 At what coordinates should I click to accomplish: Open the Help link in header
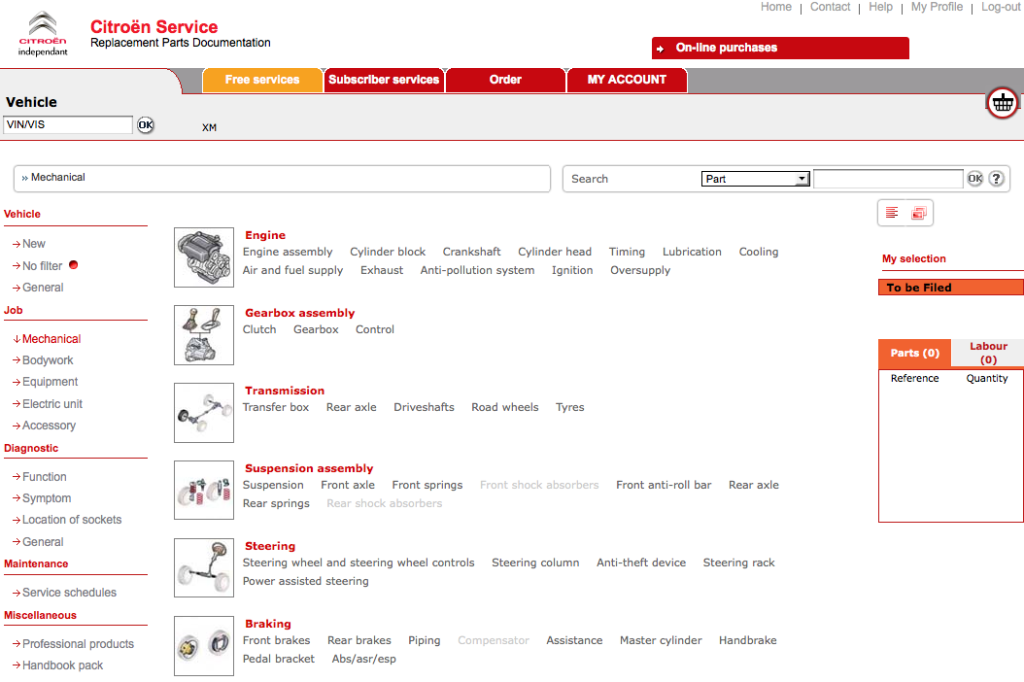pos(880,7)
